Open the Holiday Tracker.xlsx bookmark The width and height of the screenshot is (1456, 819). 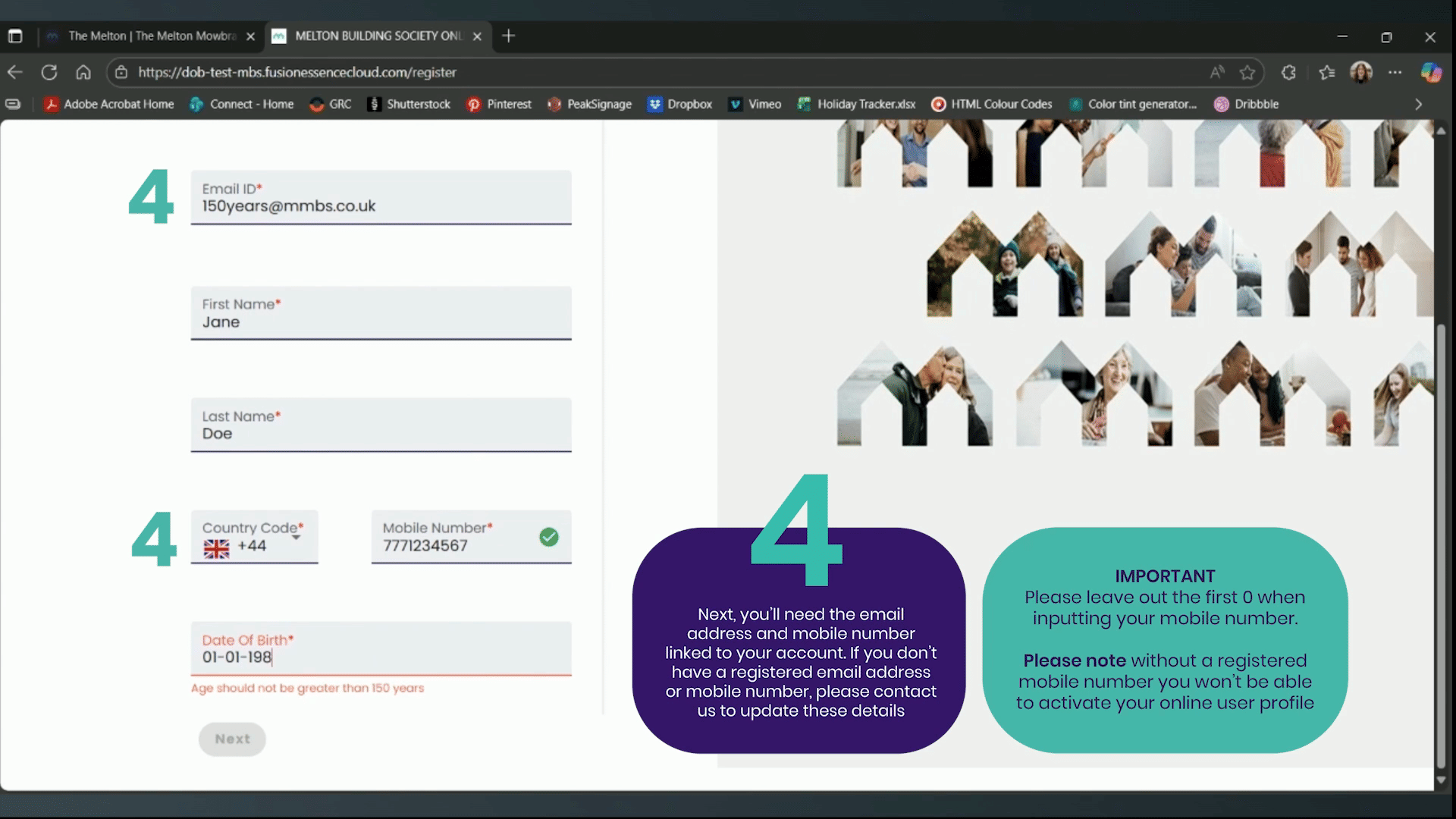pyautogui.click(x=857, y=104)
